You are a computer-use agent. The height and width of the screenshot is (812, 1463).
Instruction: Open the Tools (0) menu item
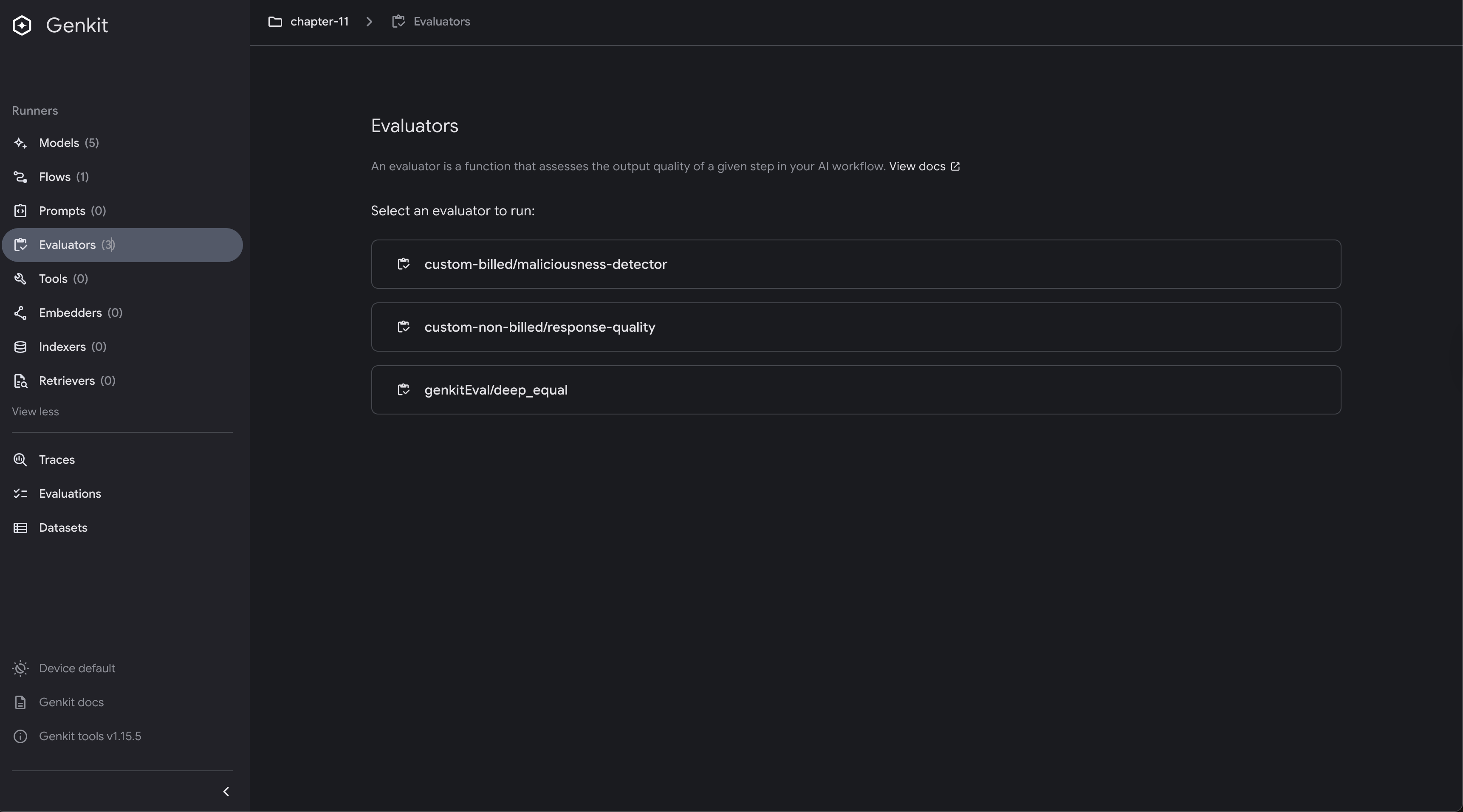tap(122, 279)
